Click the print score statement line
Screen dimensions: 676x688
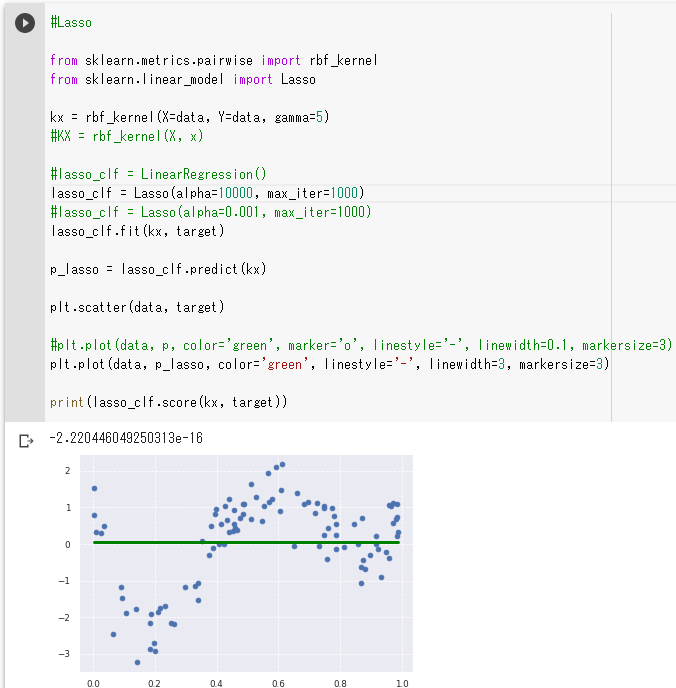pyautogui.click(x=168, y=402)
